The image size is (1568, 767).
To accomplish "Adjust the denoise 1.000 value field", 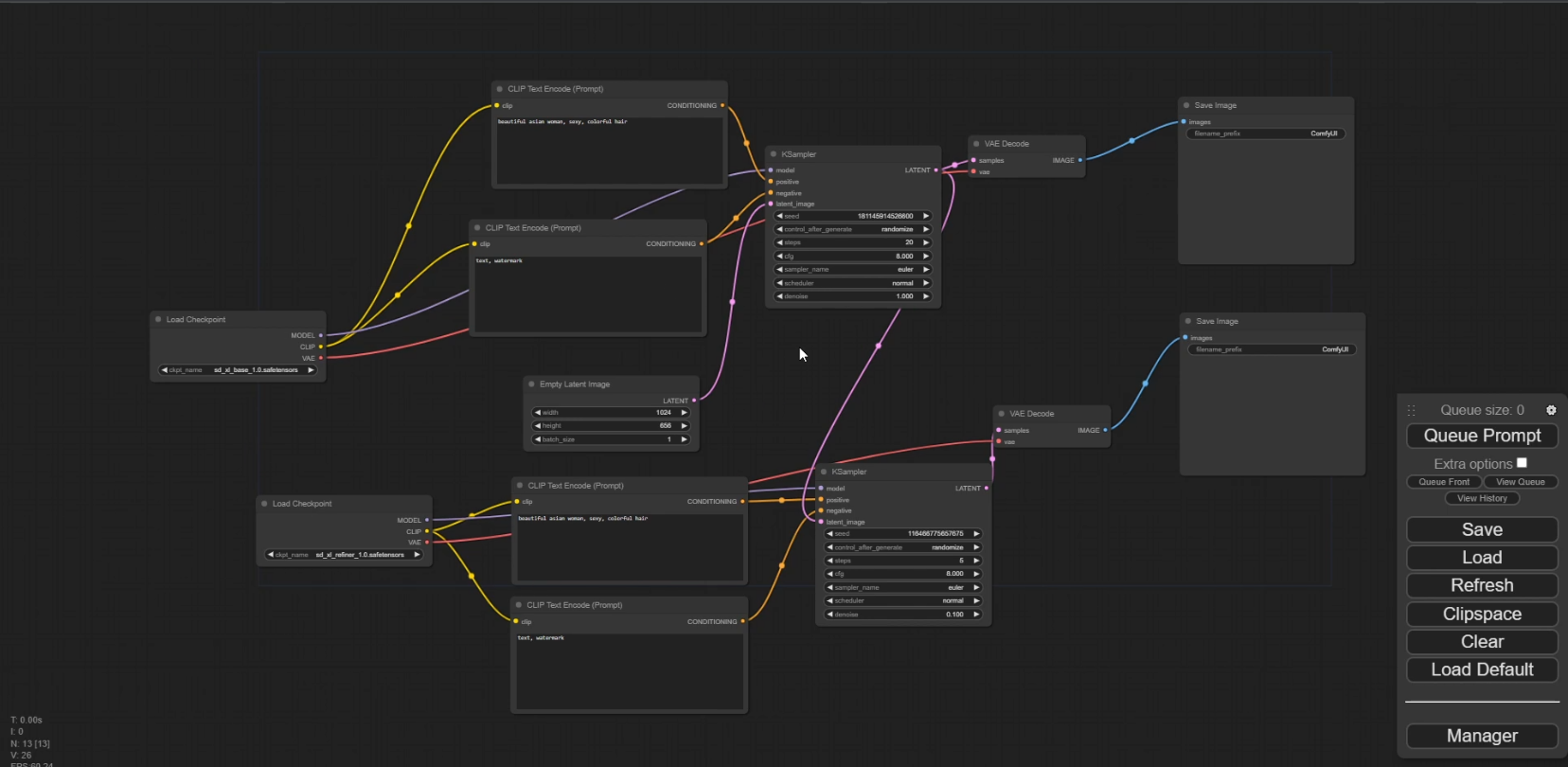I will pos(853,296).
